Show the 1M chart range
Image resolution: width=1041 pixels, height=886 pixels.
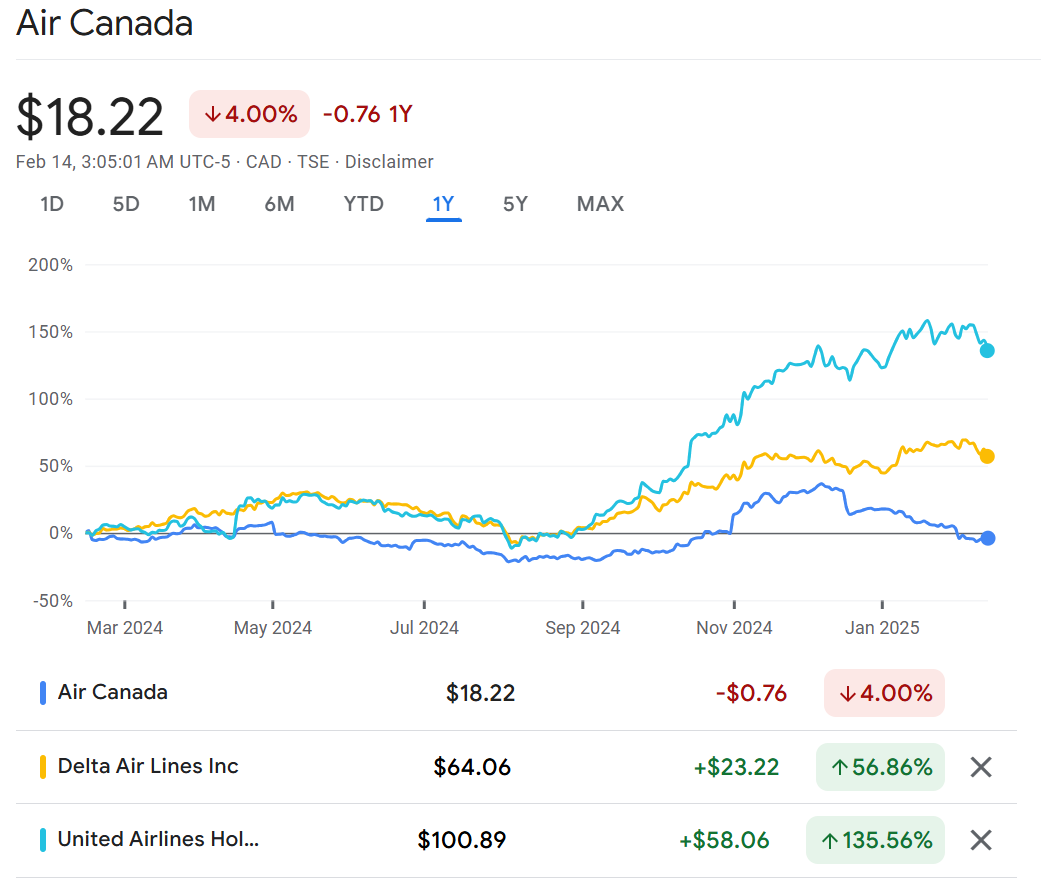coord(202,204)
